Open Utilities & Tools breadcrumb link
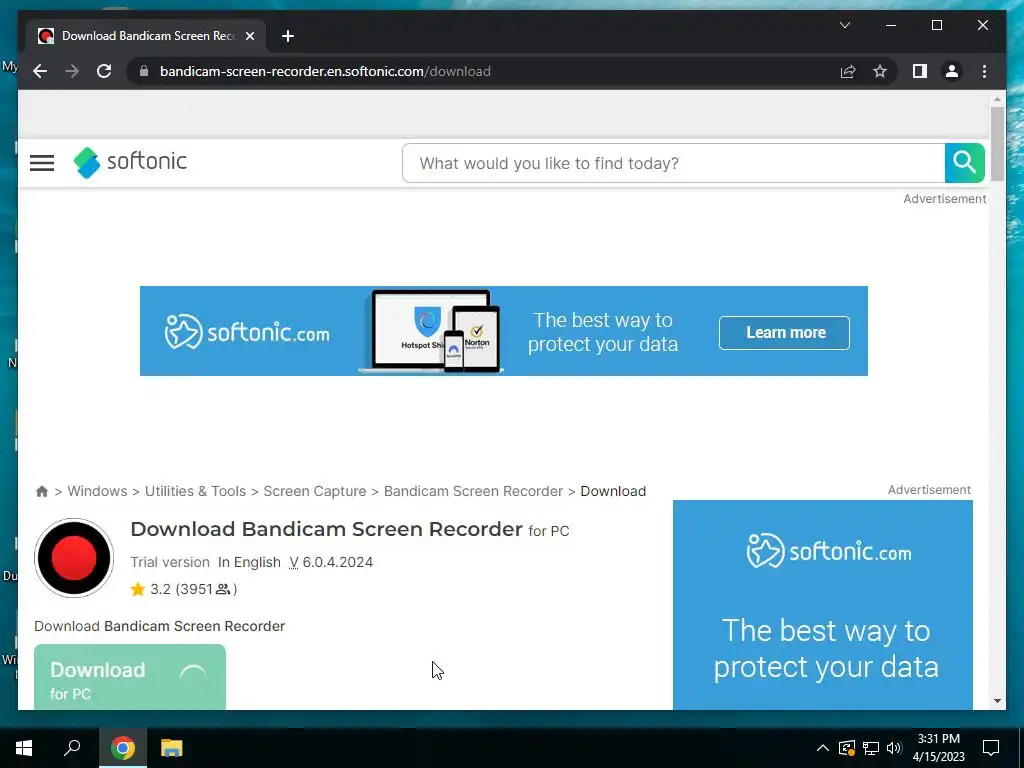Image resolution: width=1024 pixels, height=768 pixels. click(195, 491)
